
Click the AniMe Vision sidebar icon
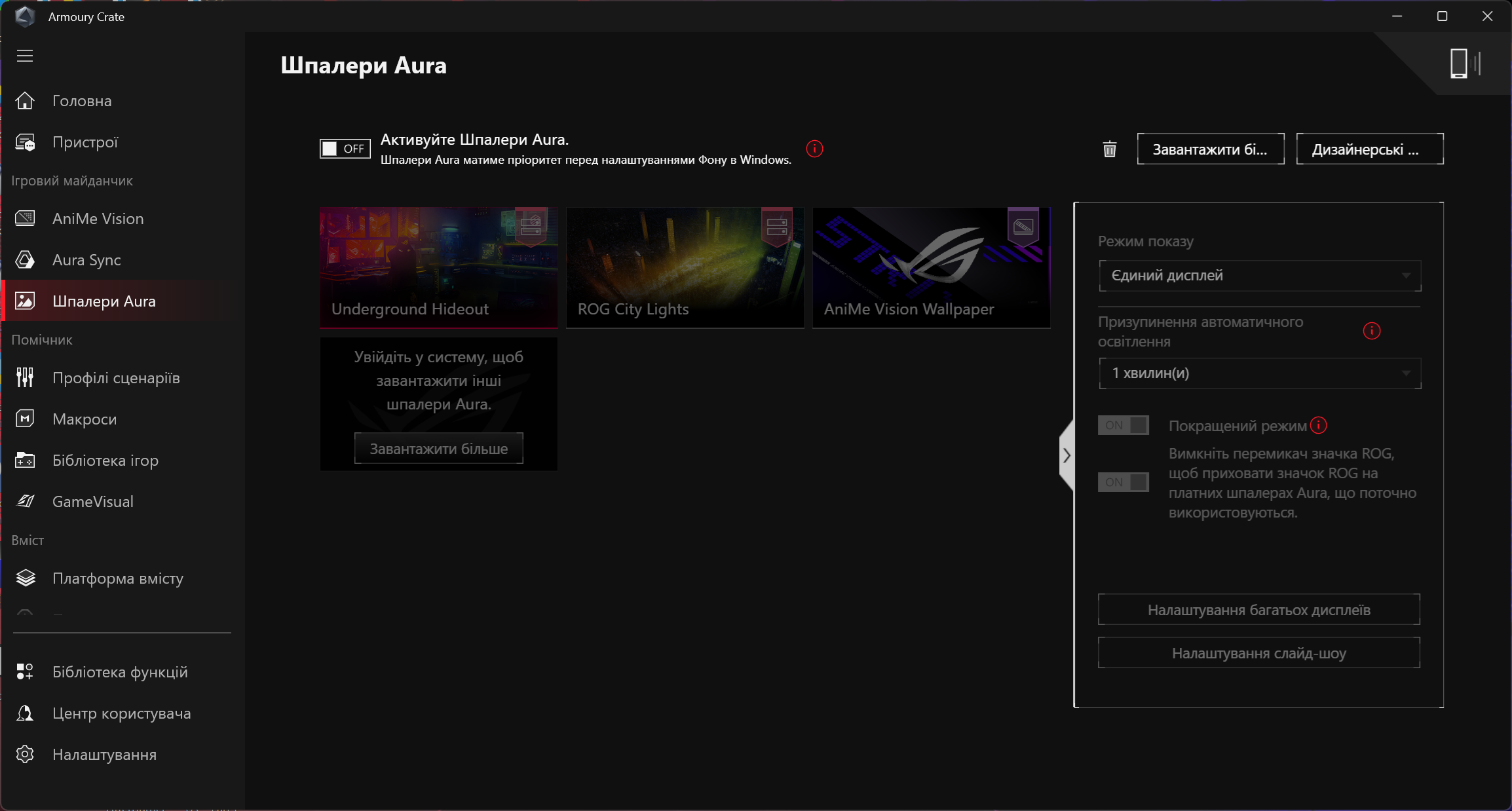pyautogui.click(x=25, y=219)
